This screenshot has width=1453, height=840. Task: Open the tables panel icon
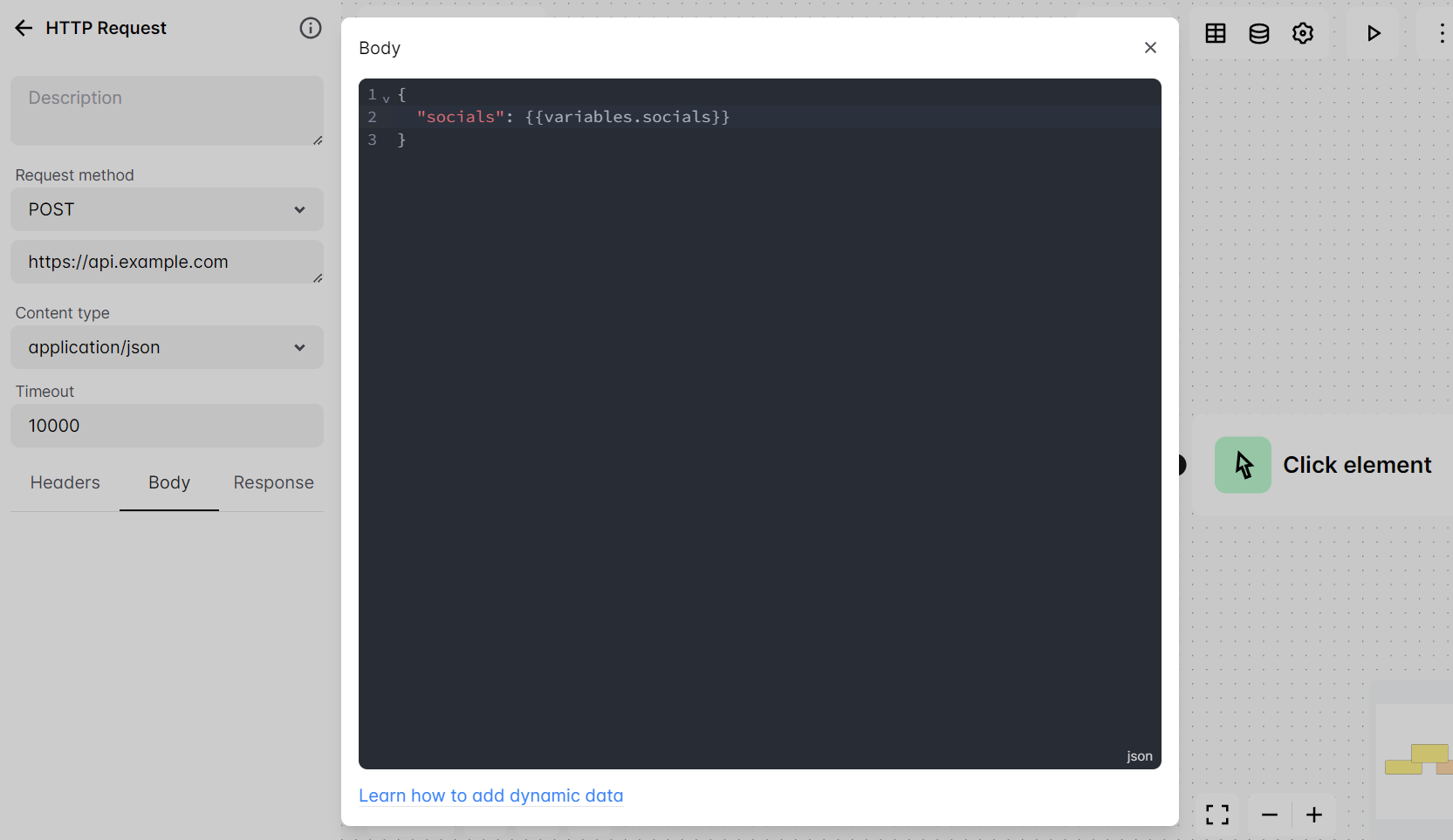[1216, 33]
